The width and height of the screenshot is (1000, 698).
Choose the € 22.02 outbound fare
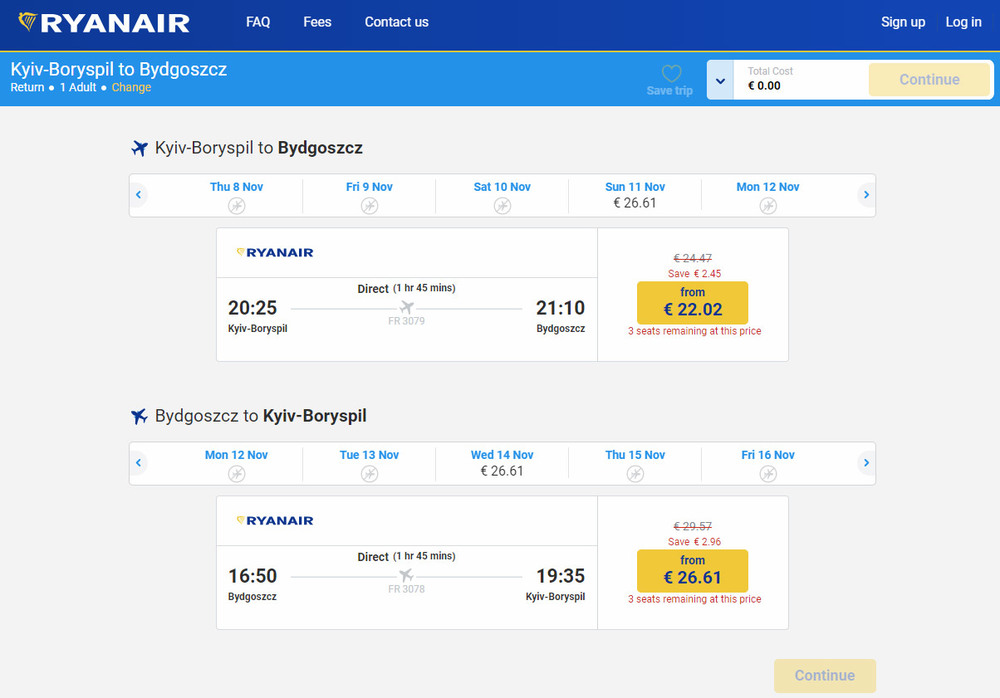[x=692, y=303]
